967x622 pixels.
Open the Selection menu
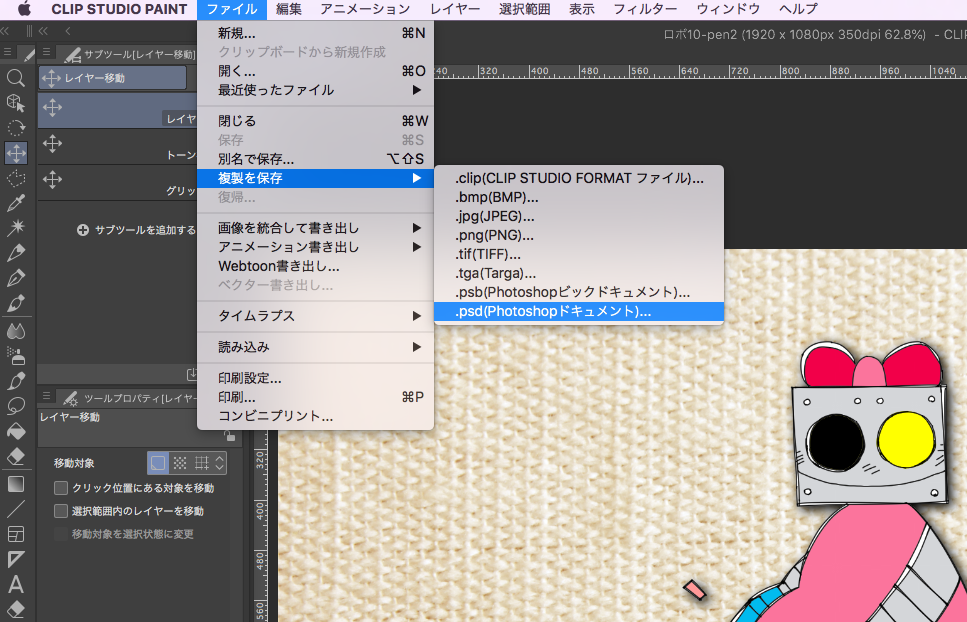tap(524, 9)
